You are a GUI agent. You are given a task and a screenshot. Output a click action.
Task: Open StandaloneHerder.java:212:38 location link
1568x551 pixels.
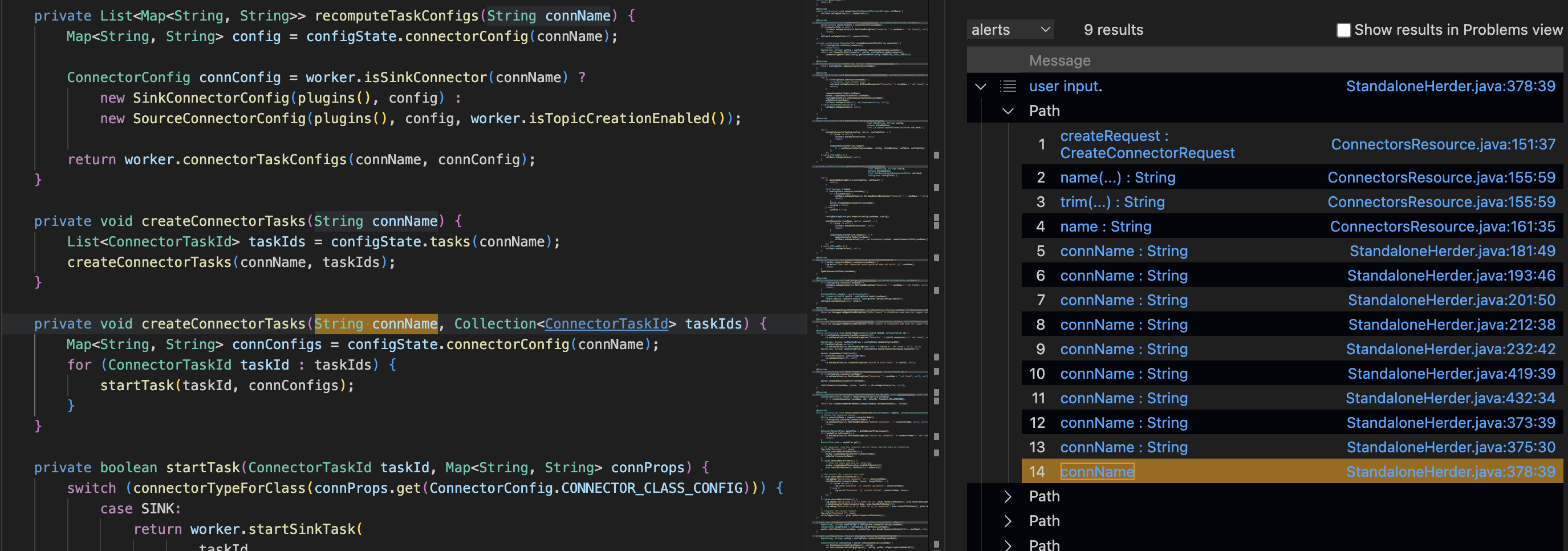click(1451, 325)
